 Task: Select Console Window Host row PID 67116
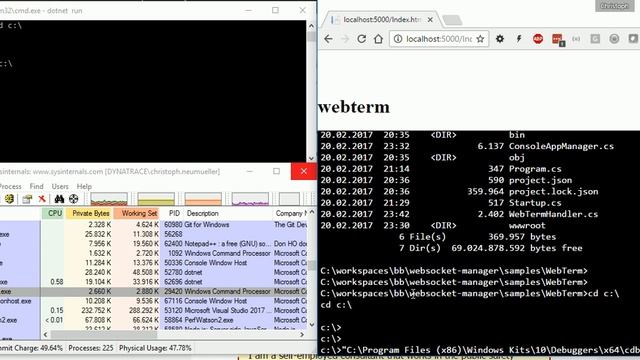(153, 301)
